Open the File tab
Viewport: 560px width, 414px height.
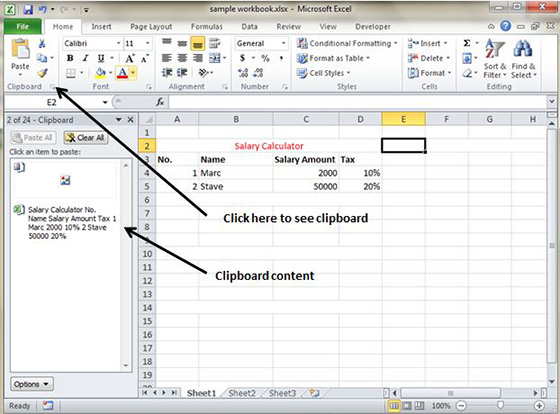[x=22, y=26]
